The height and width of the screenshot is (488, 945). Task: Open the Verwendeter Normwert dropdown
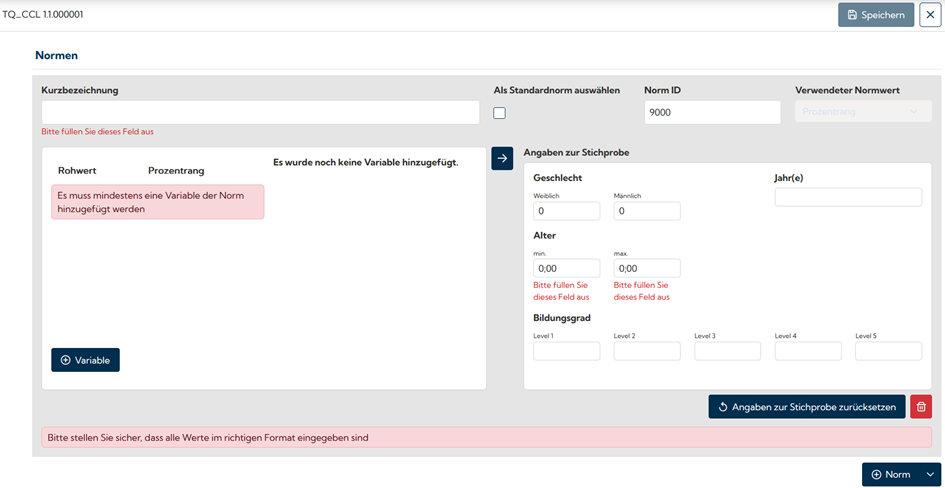click(x=859, y=112)
